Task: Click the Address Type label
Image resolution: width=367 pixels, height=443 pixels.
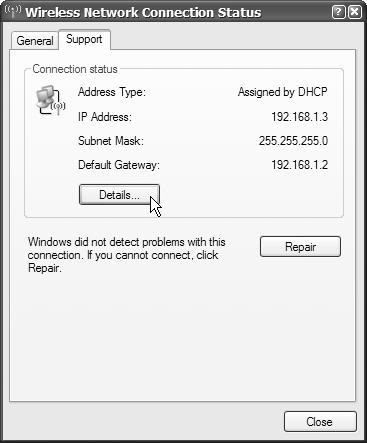Action: (x=112, y=92)
